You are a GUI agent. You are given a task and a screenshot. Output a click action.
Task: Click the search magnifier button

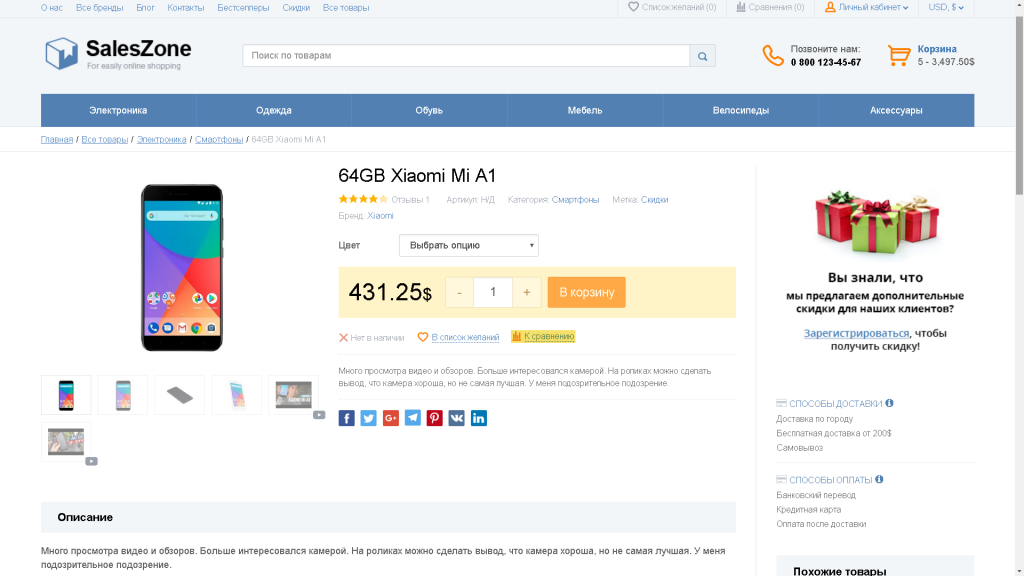(703, 56)
